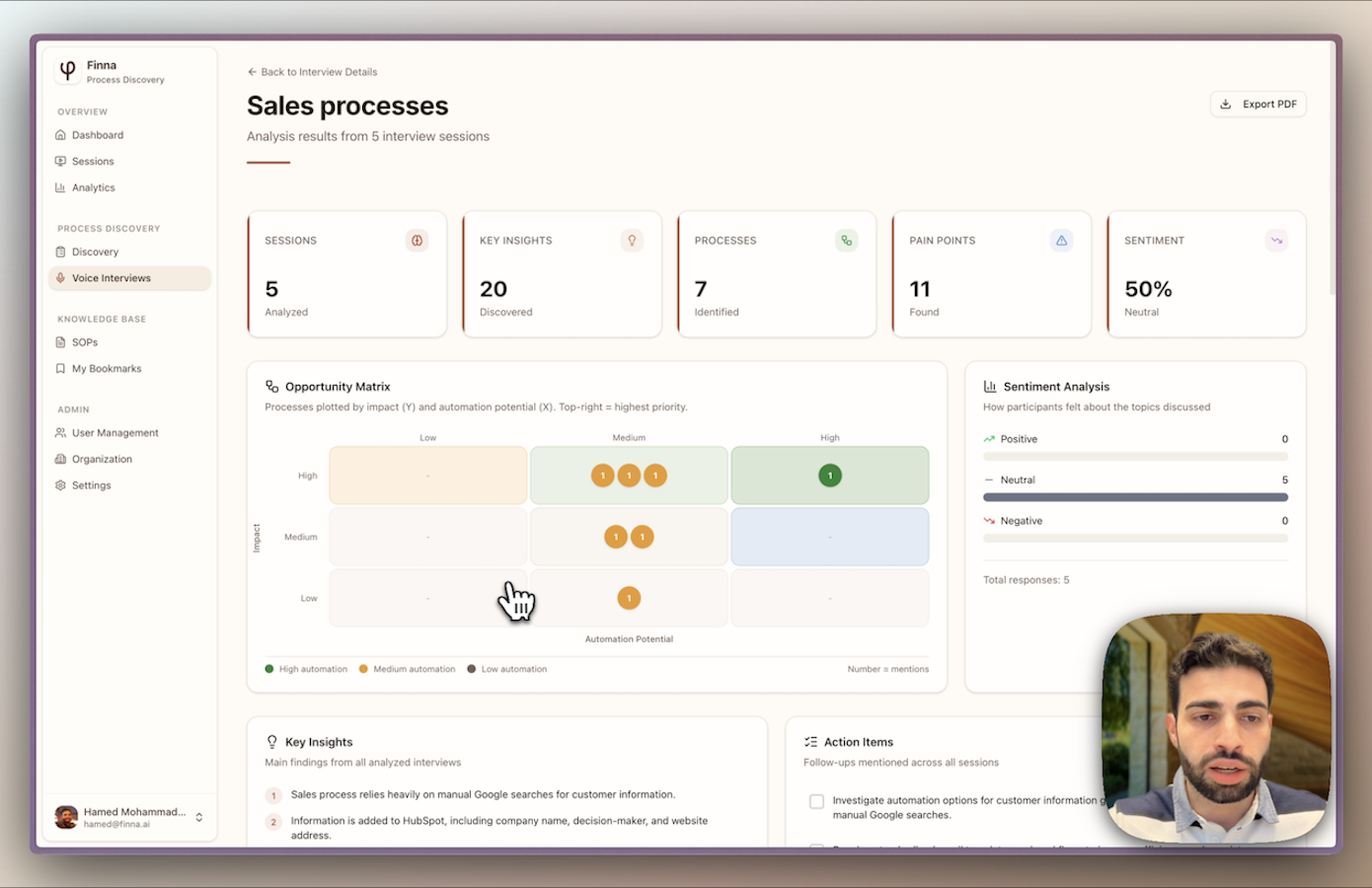Click the Opportunity Matrix header icon
The width and height of the screenshot is (1372, 888).
(272, 387)
